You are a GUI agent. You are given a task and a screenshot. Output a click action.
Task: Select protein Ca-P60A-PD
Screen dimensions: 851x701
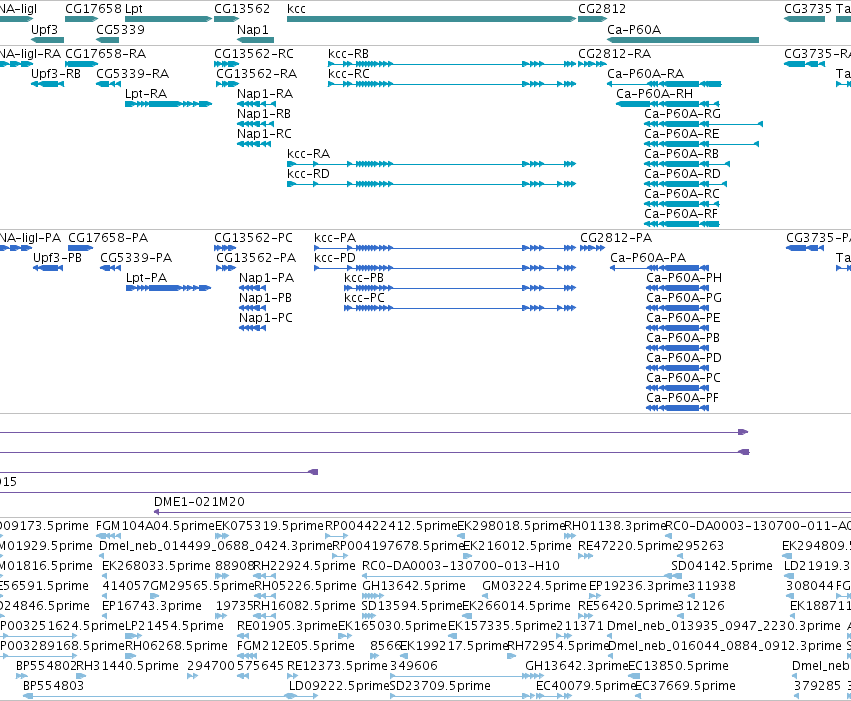[x=684, y=358]
